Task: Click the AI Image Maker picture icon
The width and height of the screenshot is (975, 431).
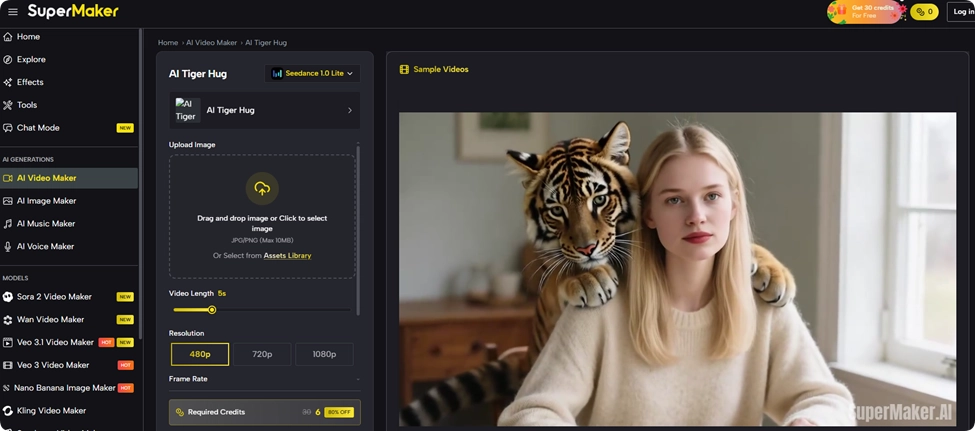Action: pyautogui.click(x=7, y=201)
